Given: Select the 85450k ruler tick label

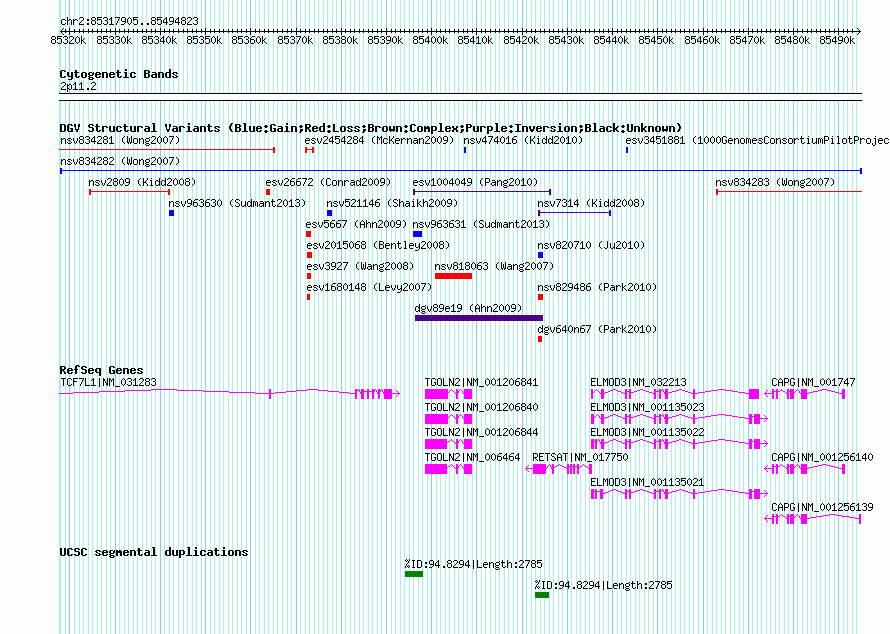Looking at the screenshot, I should point(656,40).
